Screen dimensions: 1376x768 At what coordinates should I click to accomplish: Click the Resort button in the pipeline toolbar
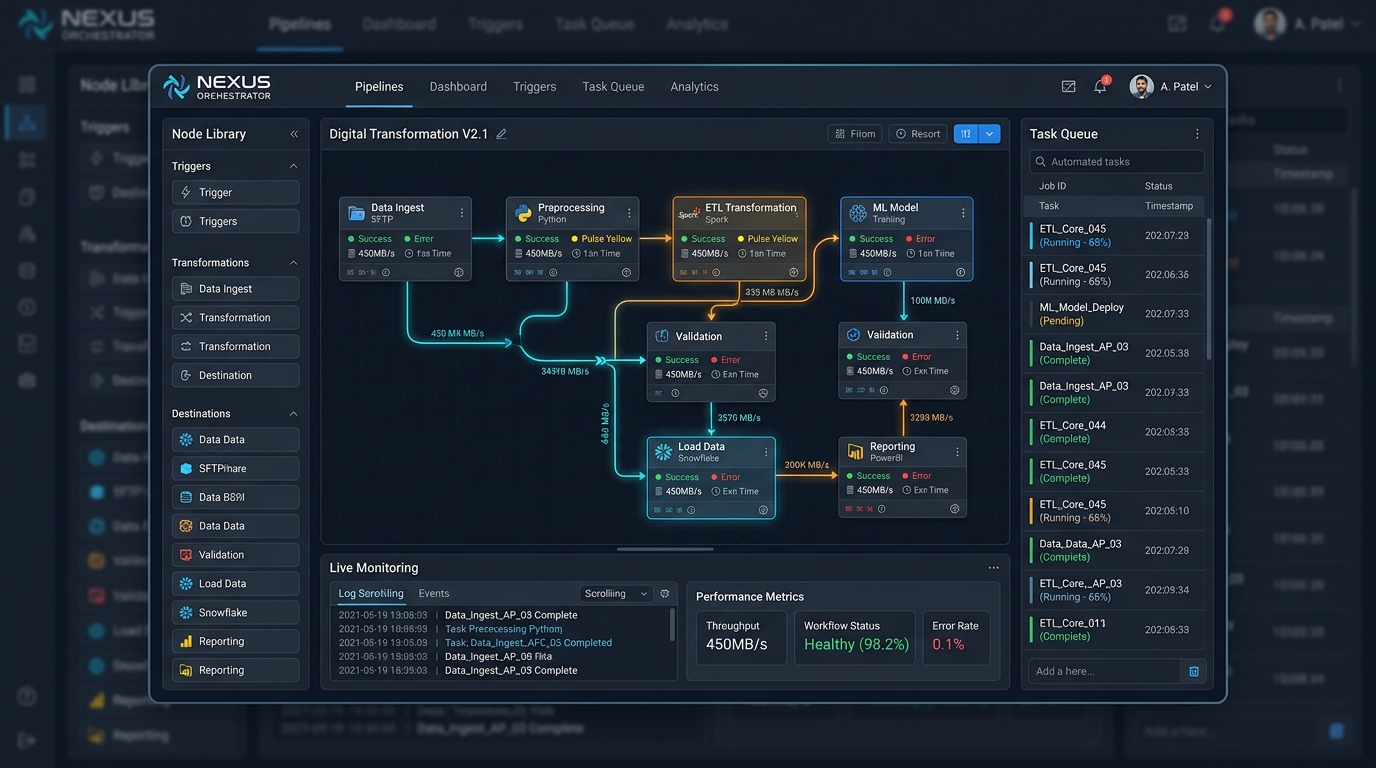[918, 134]
